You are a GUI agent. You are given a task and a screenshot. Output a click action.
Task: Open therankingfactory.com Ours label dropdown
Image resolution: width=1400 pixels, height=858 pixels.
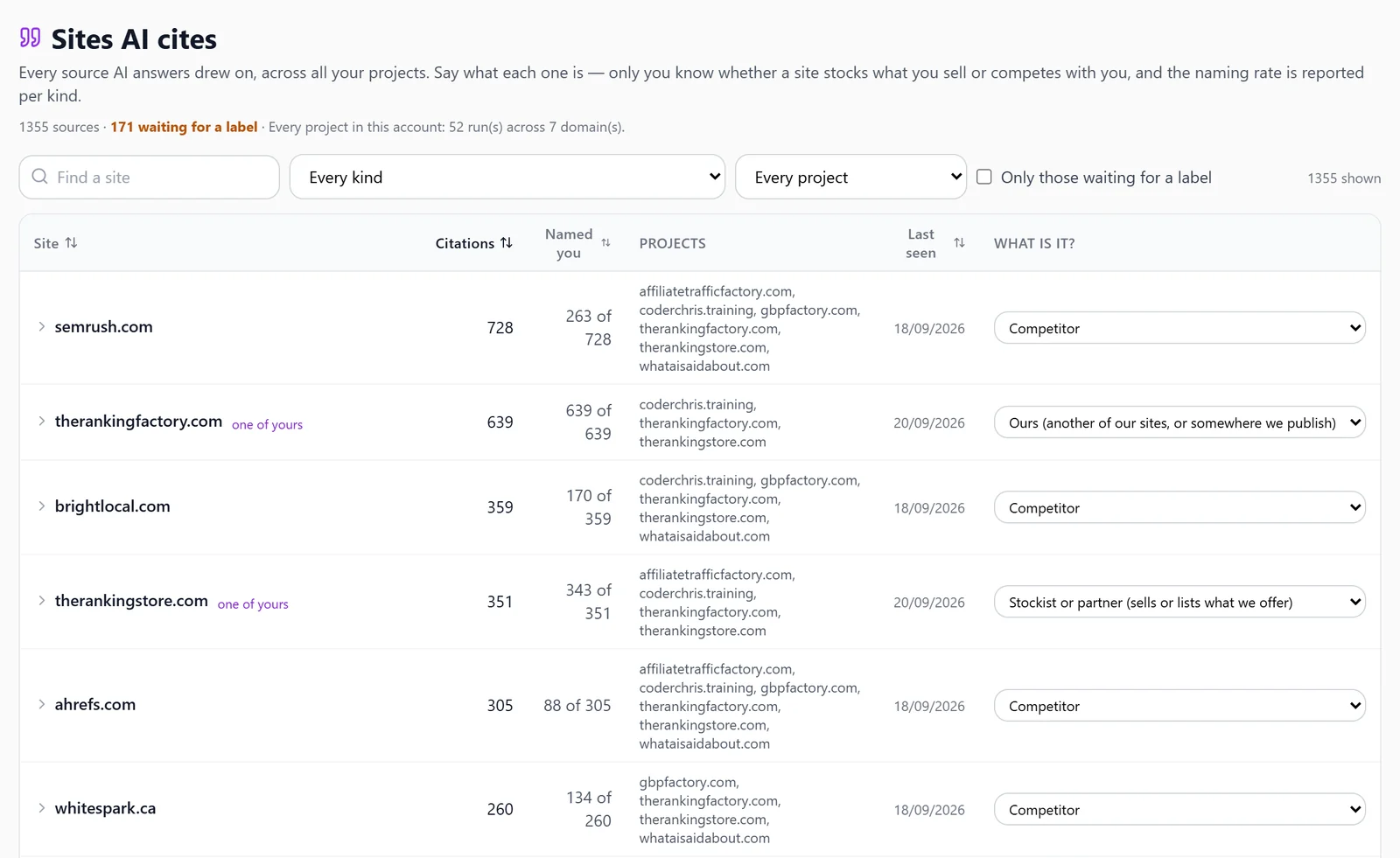coord(1179,422)
